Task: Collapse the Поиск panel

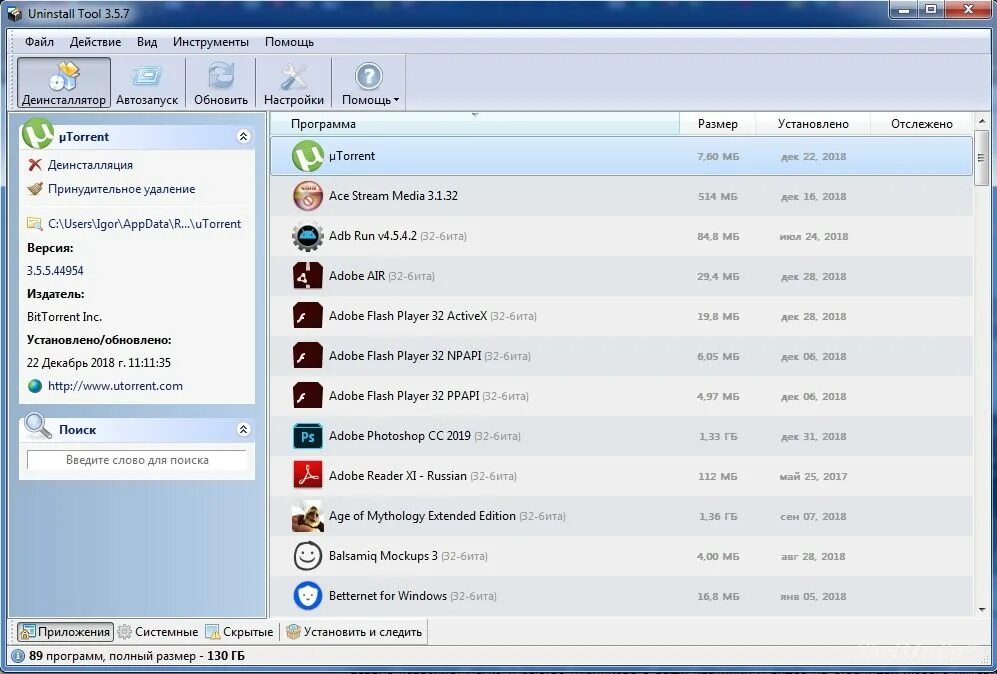Action: click(x=244, y=429)
